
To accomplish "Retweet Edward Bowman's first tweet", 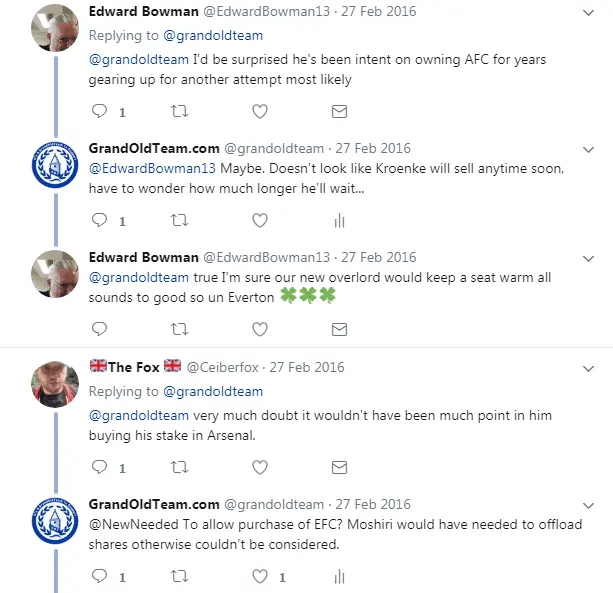I will [x=180, y=111].
